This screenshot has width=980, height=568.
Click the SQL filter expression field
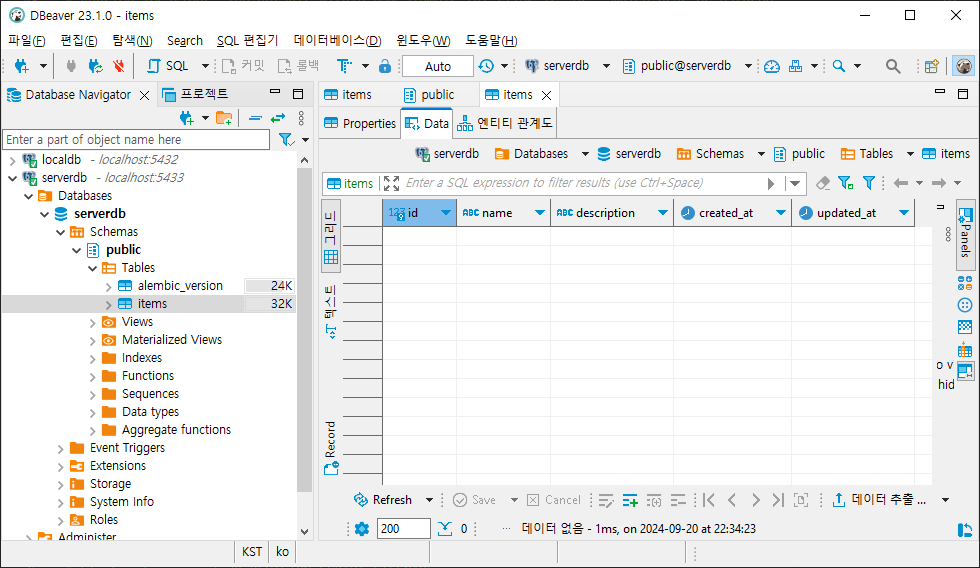pos(581,183)
